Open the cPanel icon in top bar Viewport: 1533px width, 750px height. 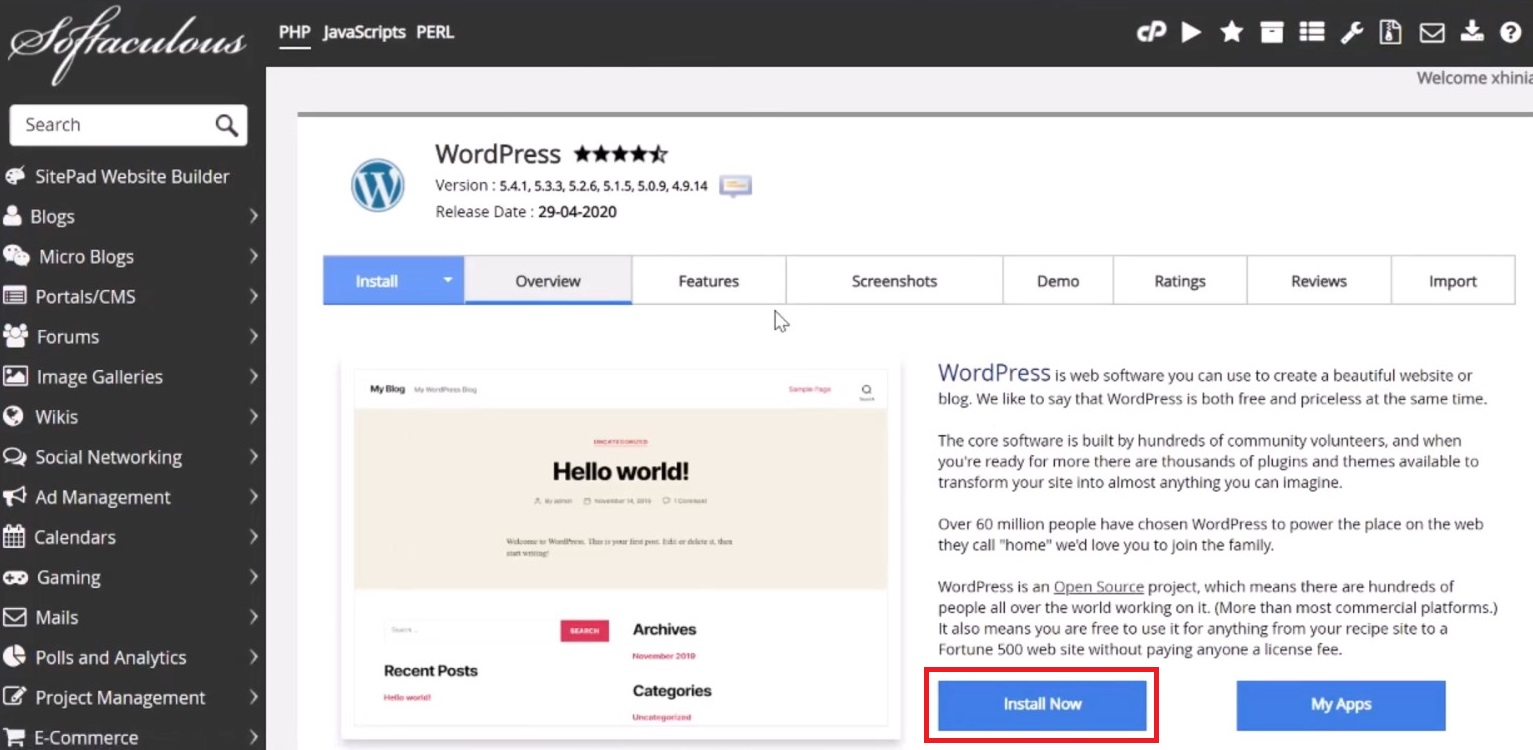1151,32
